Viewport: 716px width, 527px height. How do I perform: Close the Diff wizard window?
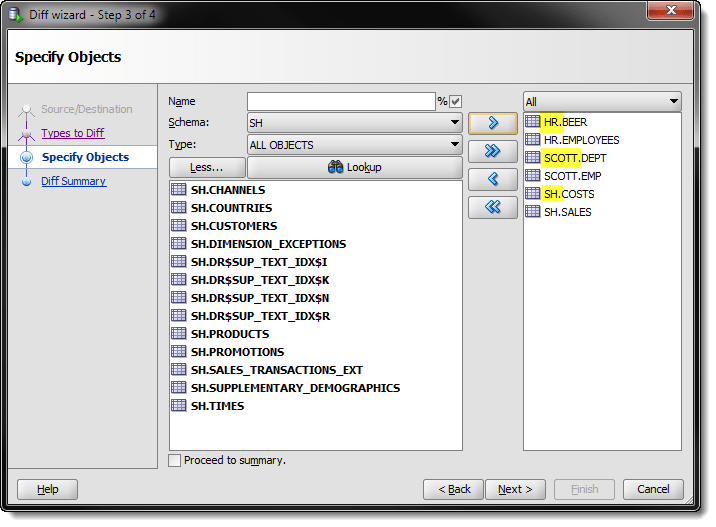(670, 10)
